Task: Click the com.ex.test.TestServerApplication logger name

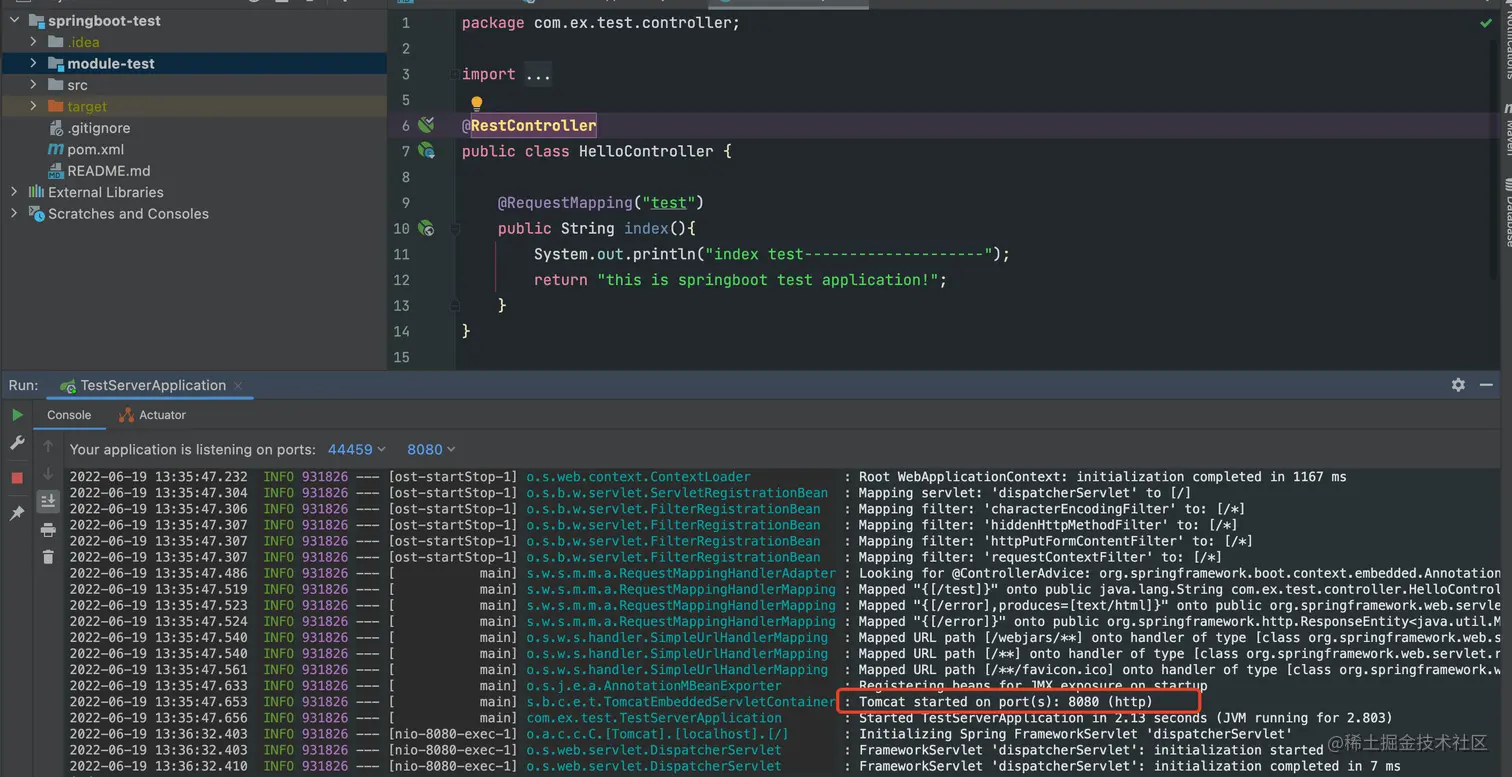Action: 654,718
